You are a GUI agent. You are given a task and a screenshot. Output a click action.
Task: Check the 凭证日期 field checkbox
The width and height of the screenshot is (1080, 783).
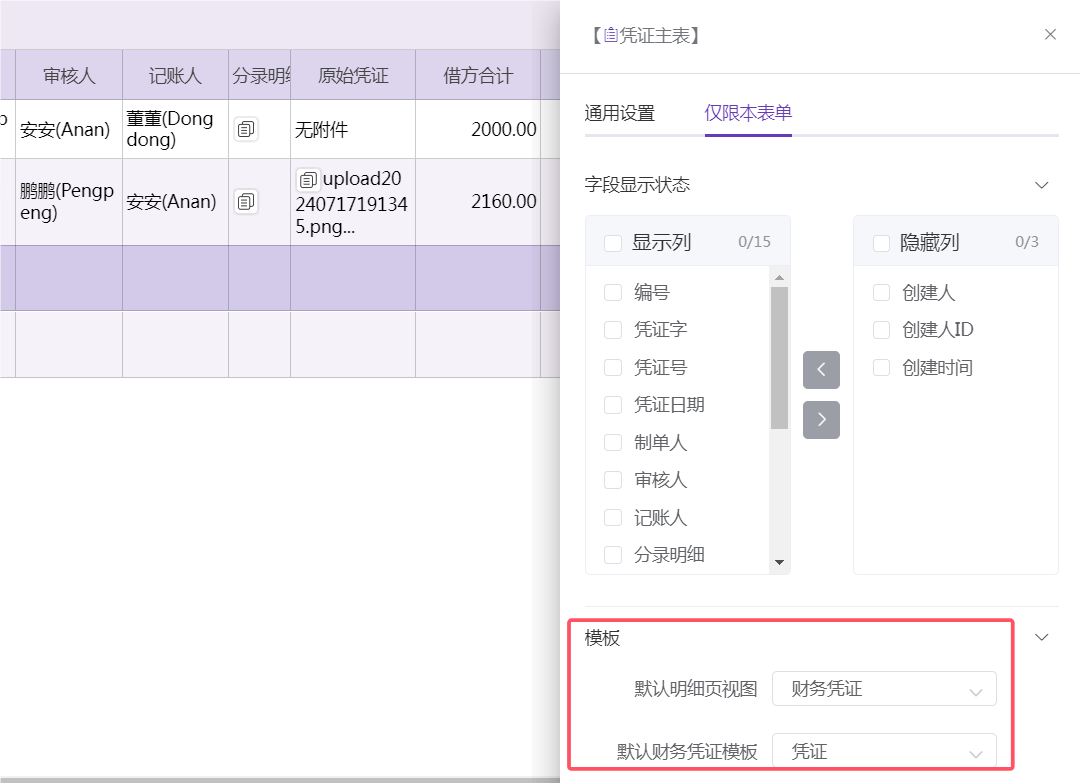pos(613,405)
